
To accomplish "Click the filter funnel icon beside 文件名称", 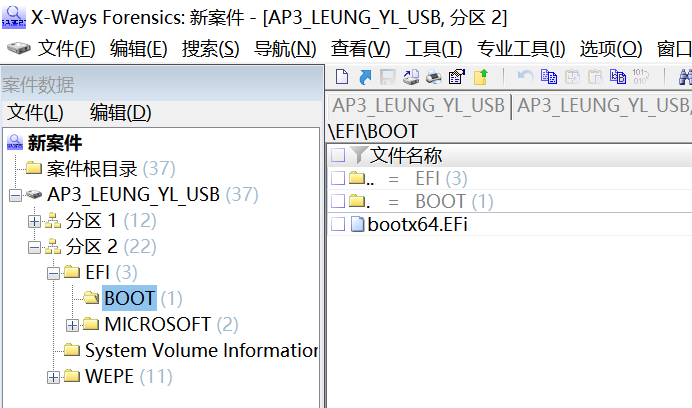I will coord(358,155).
